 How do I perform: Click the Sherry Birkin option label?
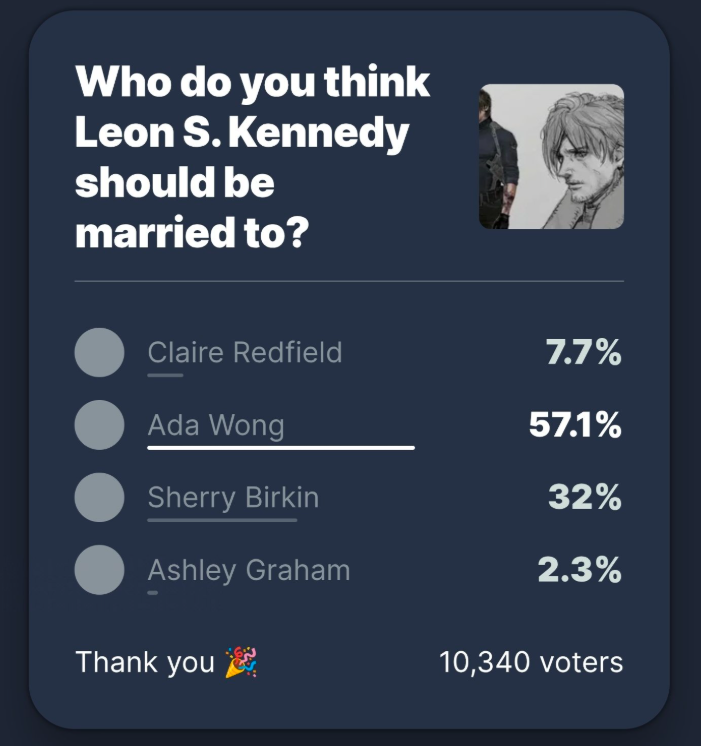click(233, 498)
